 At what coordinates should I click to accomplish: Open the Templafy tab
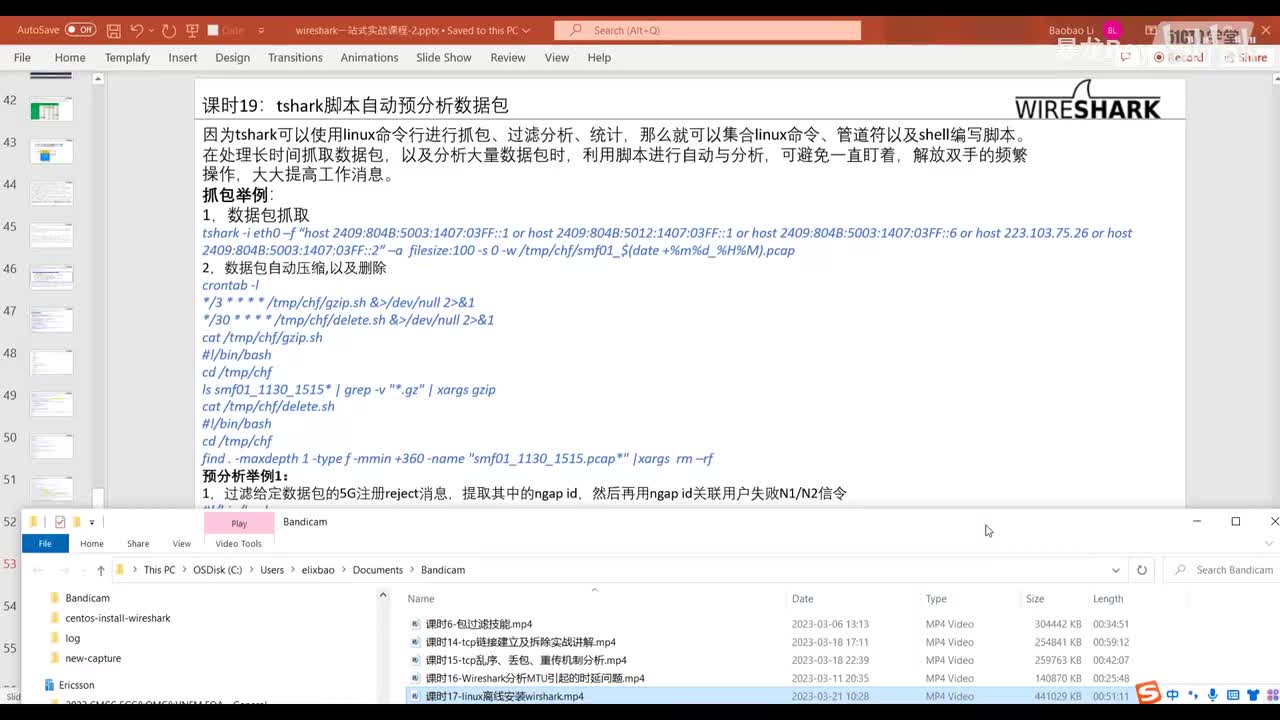pos(127,57)
